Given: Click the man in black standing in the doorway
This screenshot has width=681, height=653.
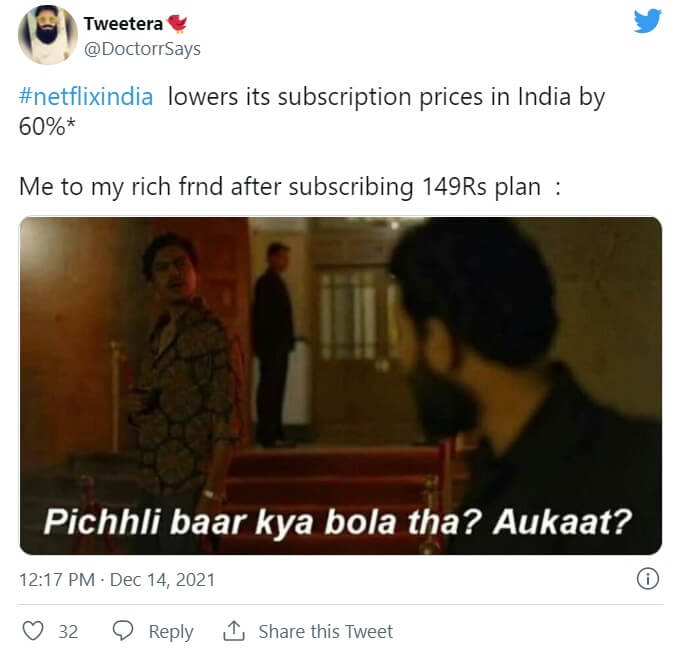Looking at the screenshot, I should (x=274, y=343).
